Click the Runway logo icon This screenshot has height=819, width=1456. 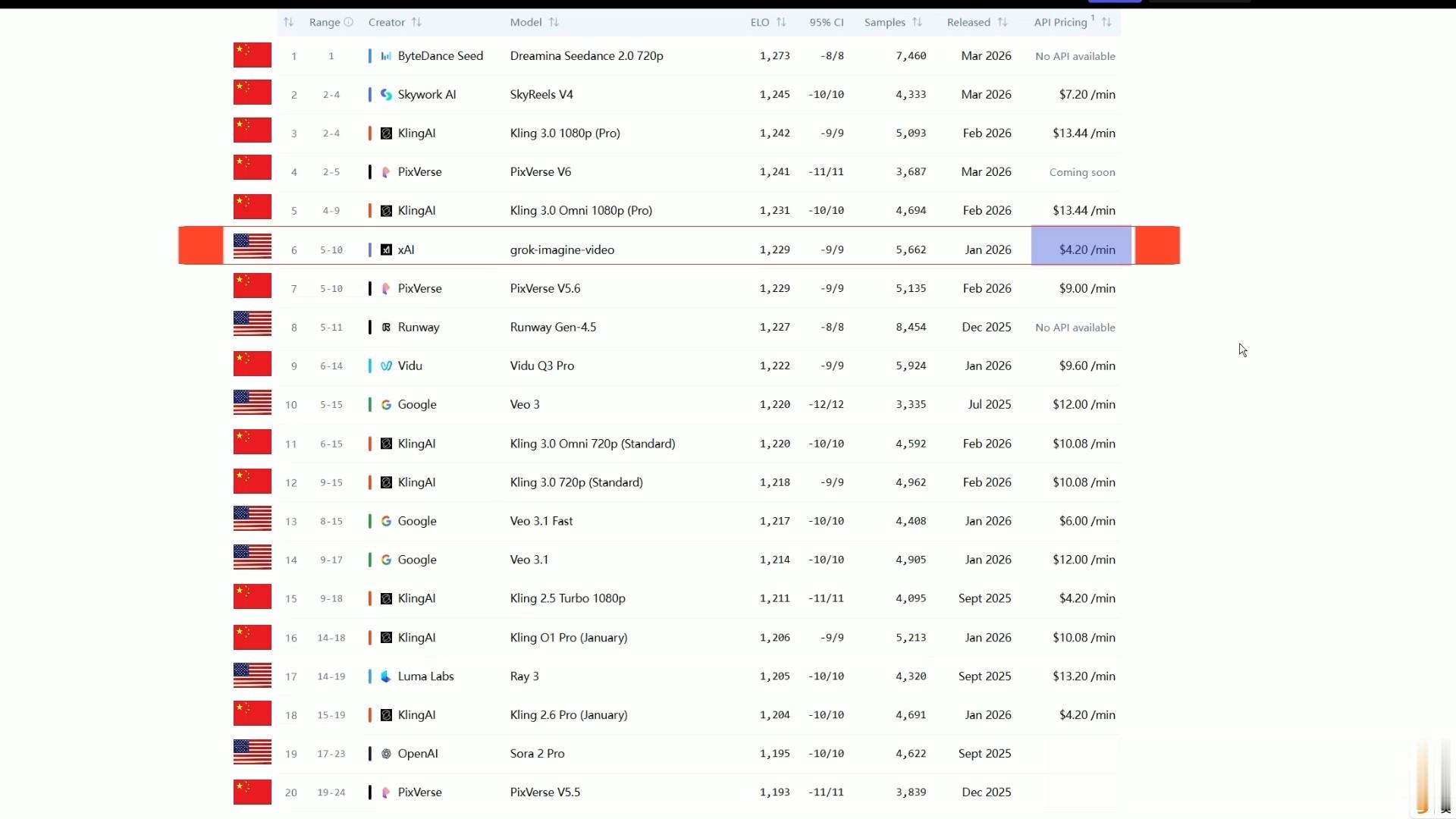[386, 328]
